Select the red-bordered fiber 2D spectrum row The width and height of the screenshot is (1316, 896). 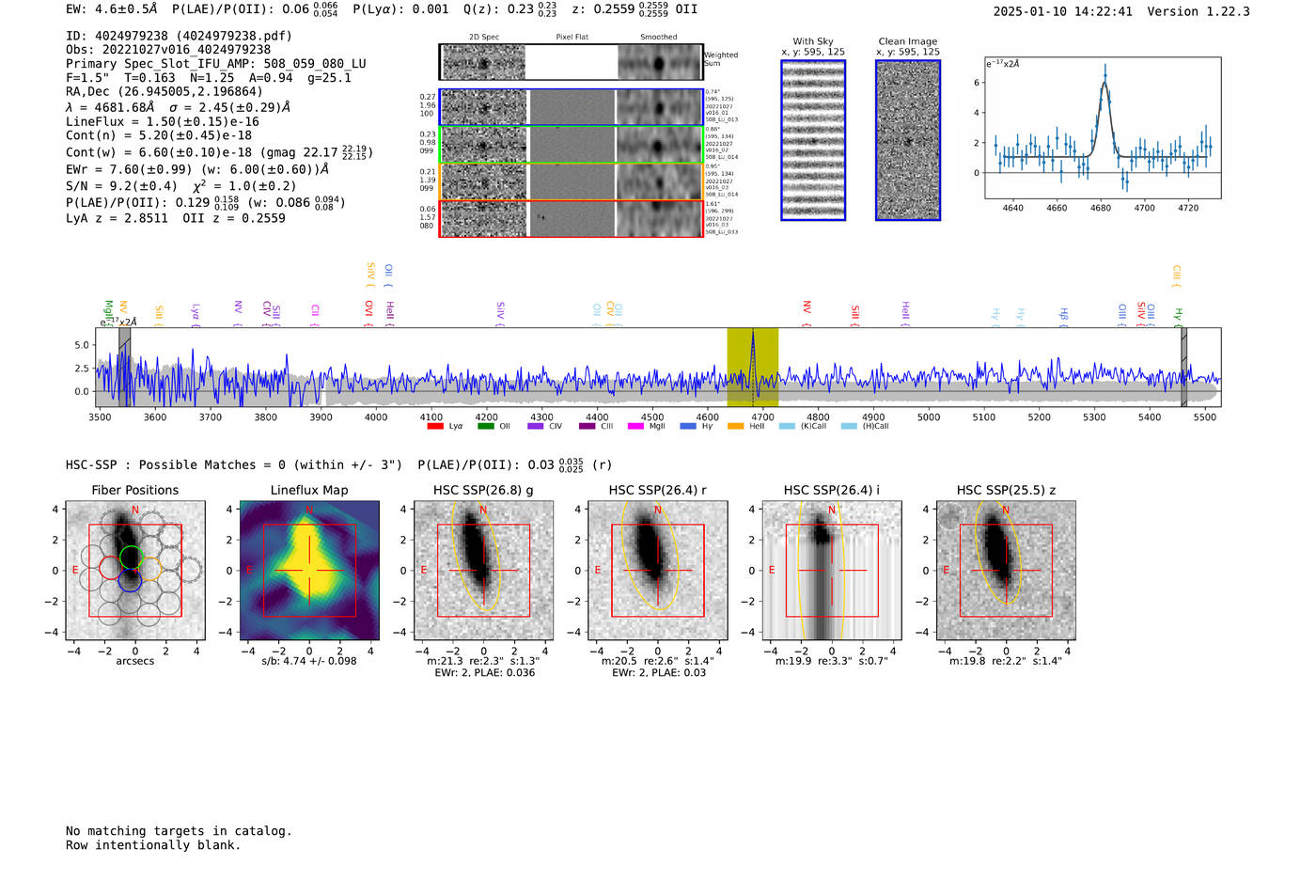(x=572, y=218)
